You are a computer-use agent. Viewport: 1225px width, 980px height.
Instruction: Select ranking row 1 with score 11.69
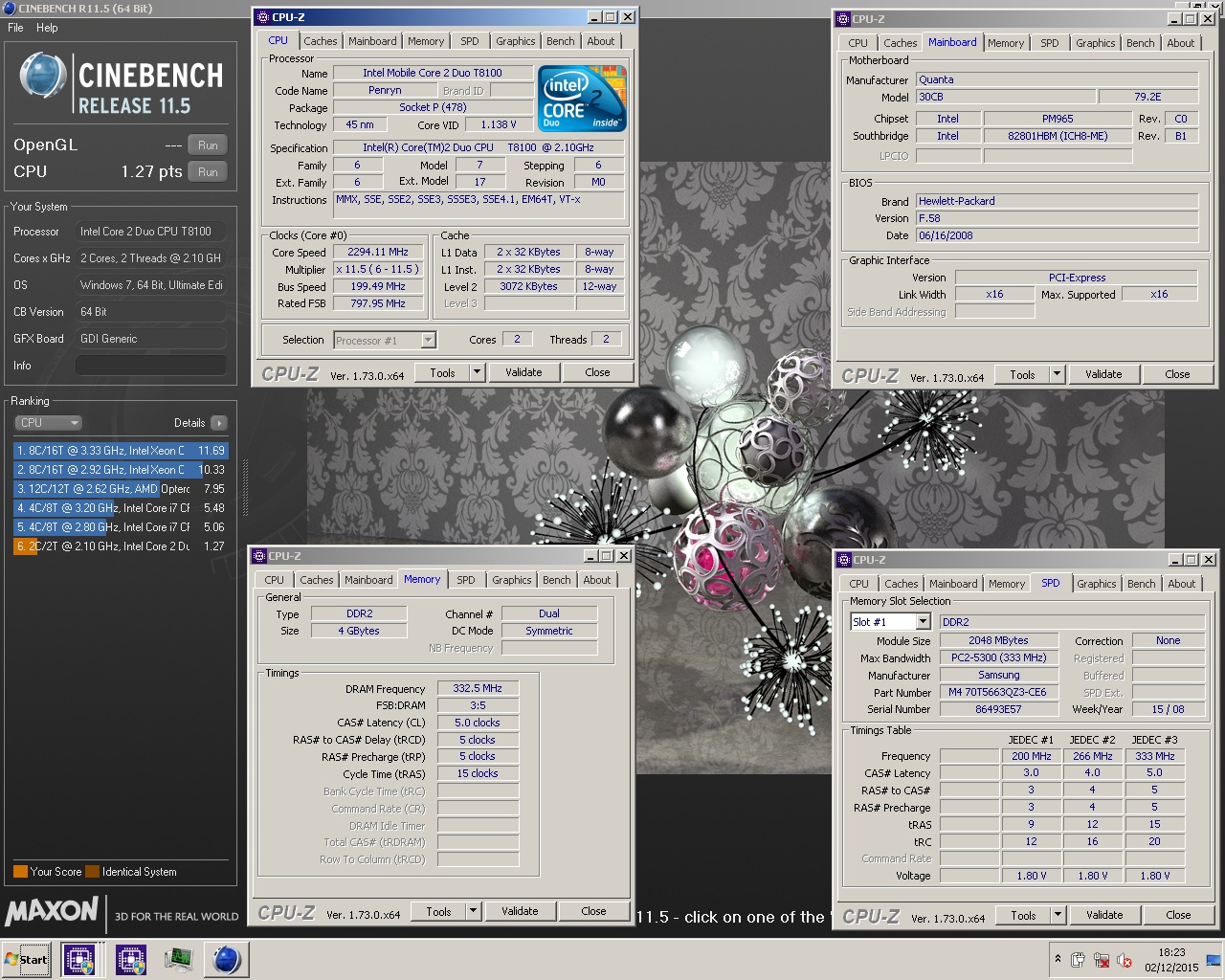click(x=120, y=451)
